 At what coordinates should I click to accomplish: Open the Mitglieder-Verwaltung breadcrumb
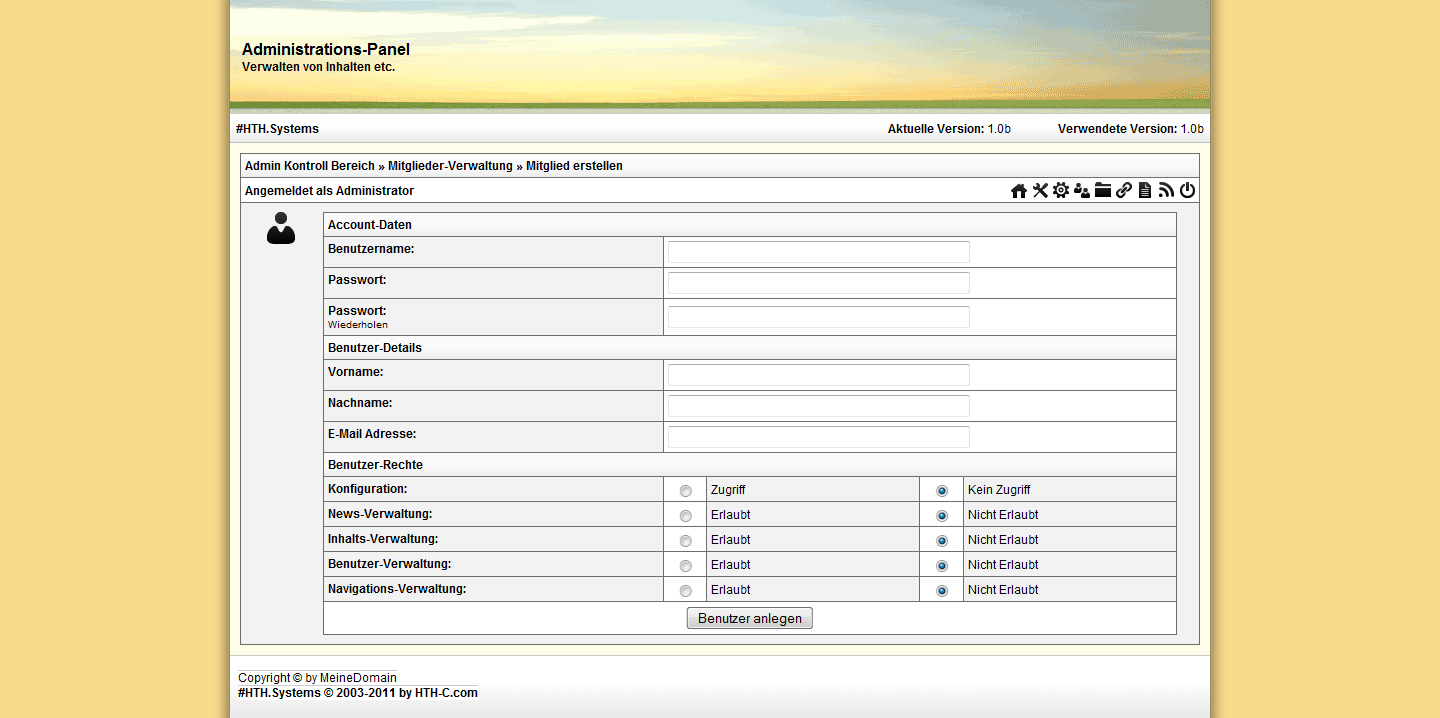coord(450,166)
